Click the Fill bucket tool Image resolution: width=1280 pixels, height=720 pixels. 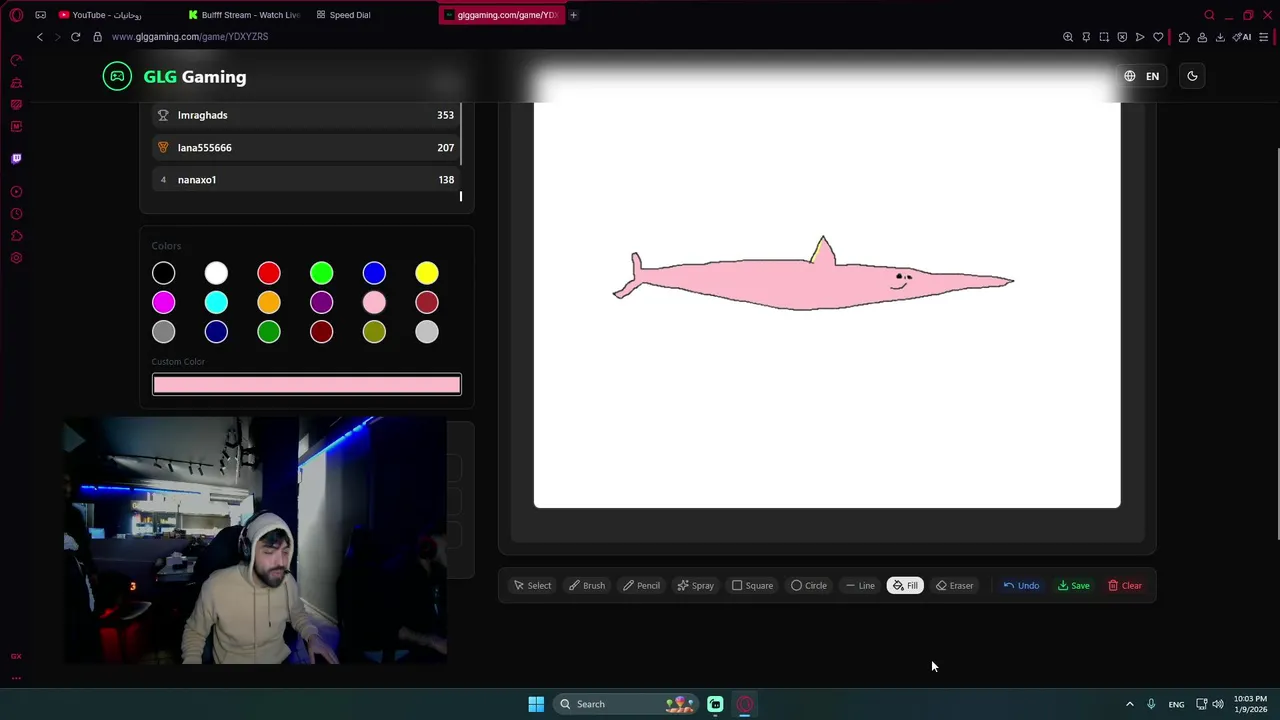coord(905,586)
